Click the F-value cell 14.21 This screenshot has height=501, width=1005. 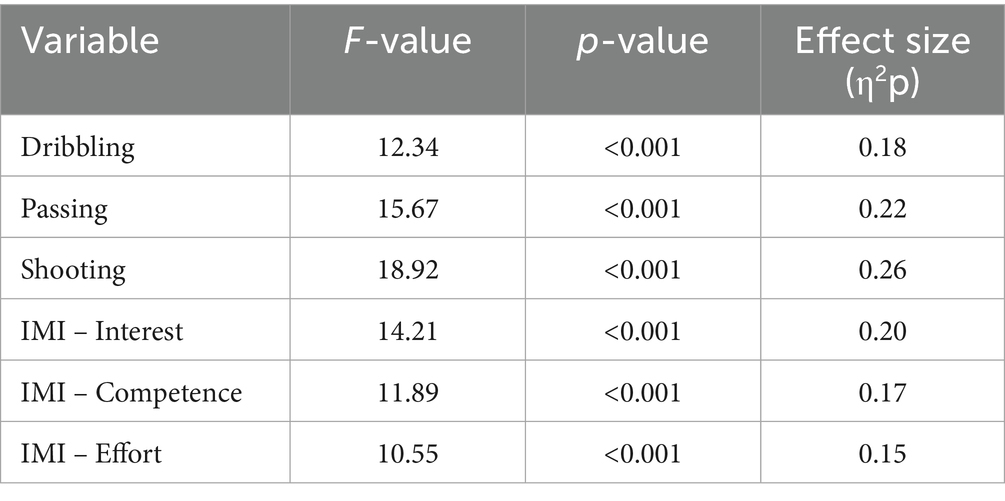[407, 331]
